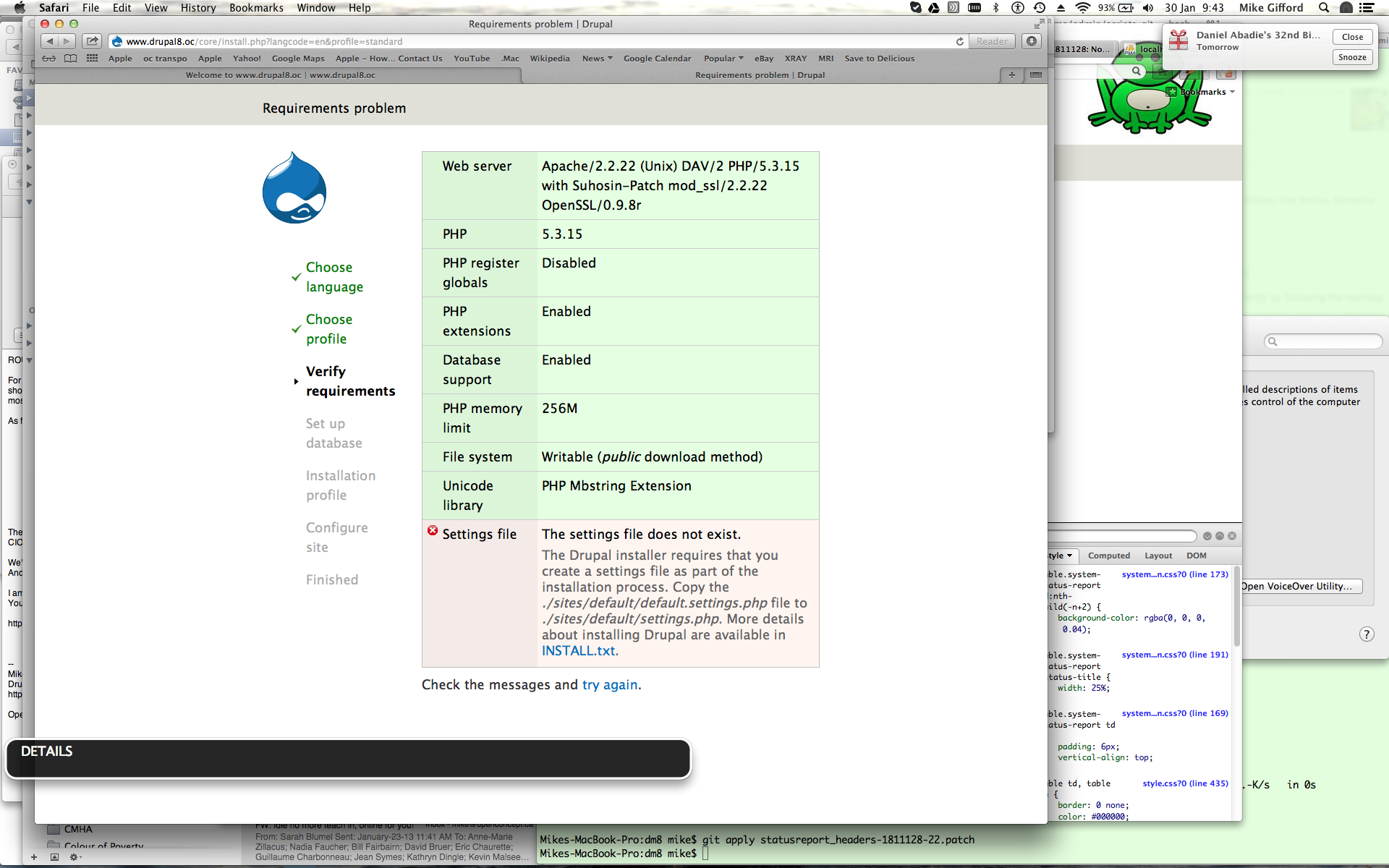This screenshot has width=1389, height=868.
Task: Click the search field in the VoiceOver window
Action: 1323,341
